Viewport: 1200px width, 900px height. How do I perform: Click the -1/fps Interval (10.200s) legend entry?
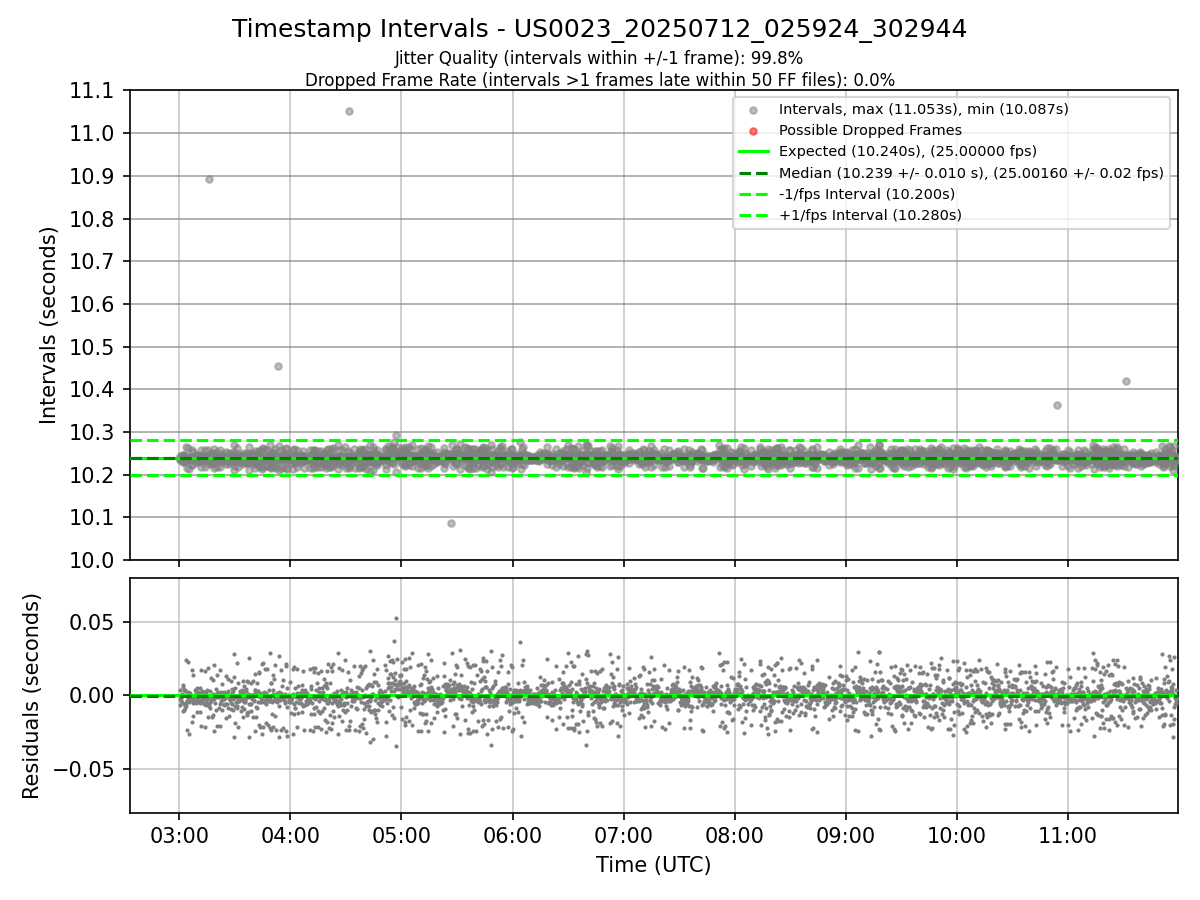click(x=866, y=194)
